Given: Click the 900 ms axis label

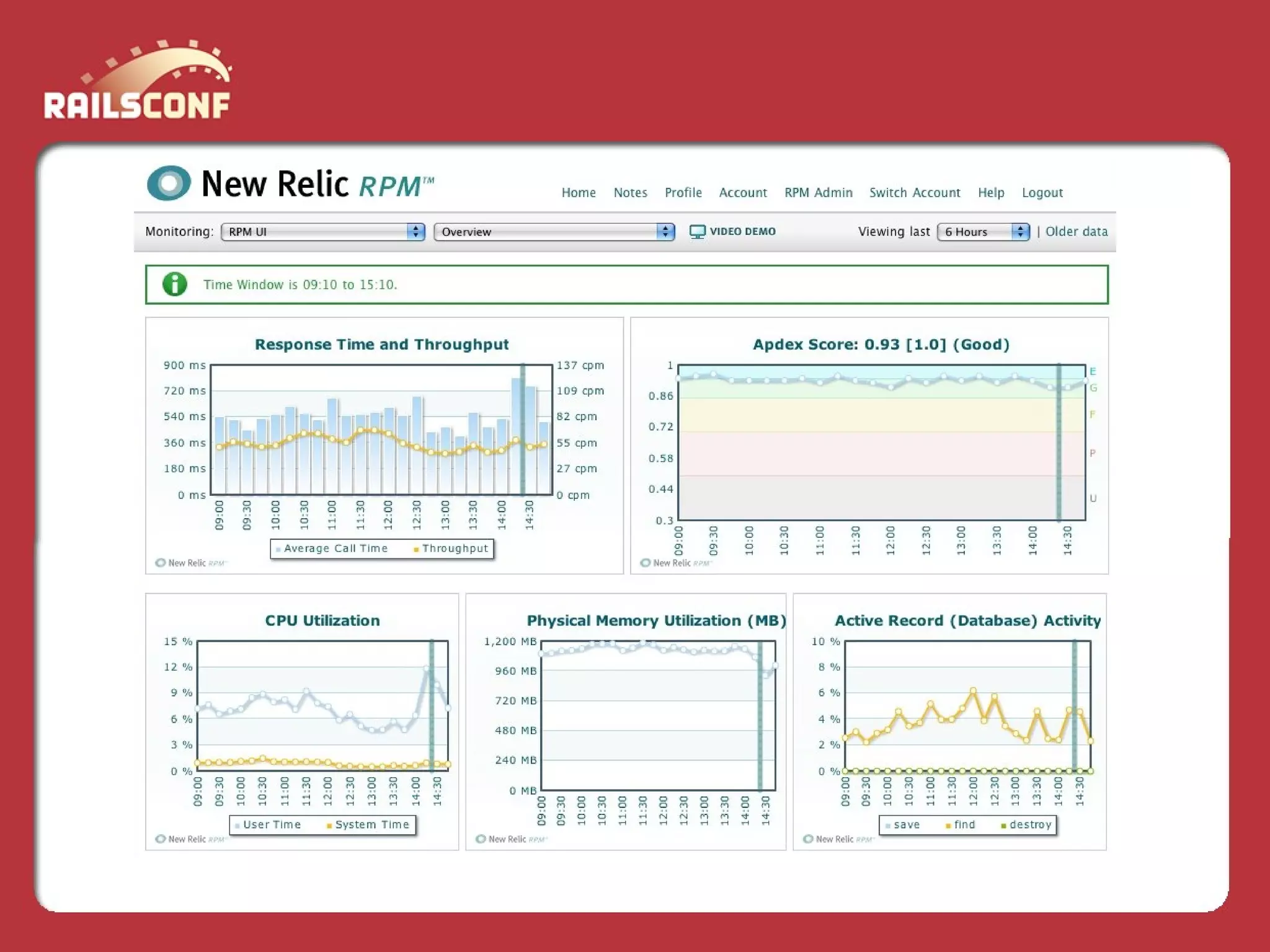Looking at the screenshot, I should tap(184, 366).
